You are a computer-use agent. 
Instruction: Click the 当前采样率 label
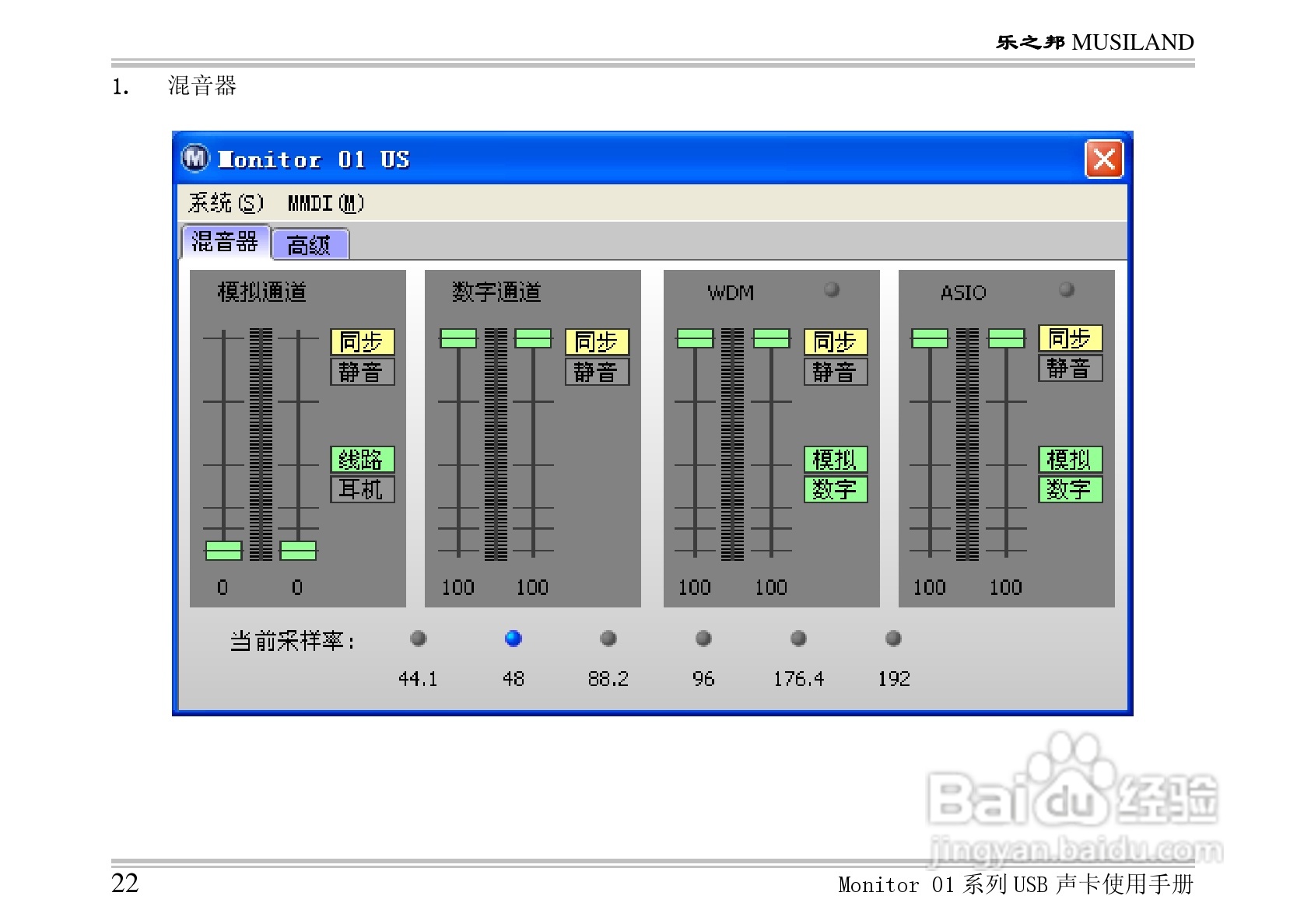click(x=293, y=641)
